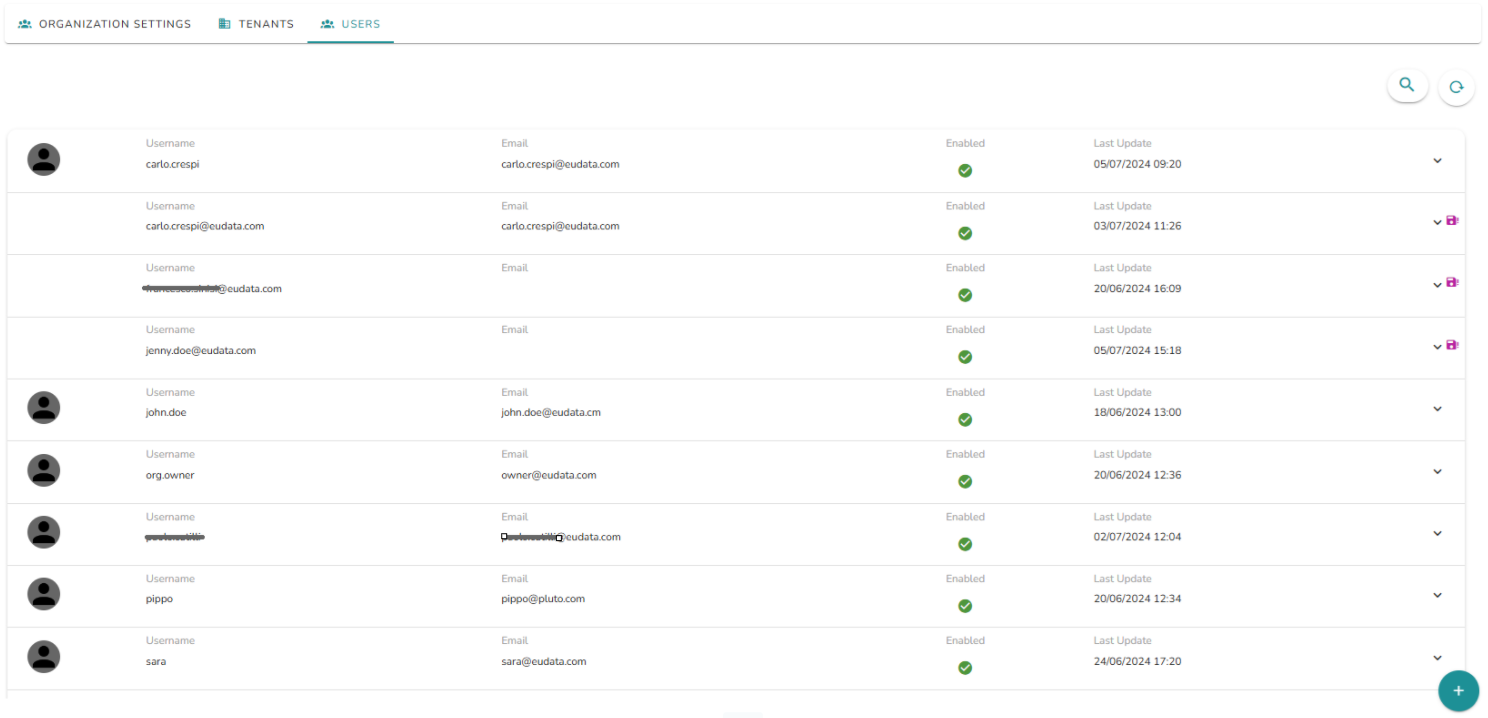This screenshot has height=718, width=1488.
Task: Click username text 'org.owner'
Action: (x=170, y=475)
